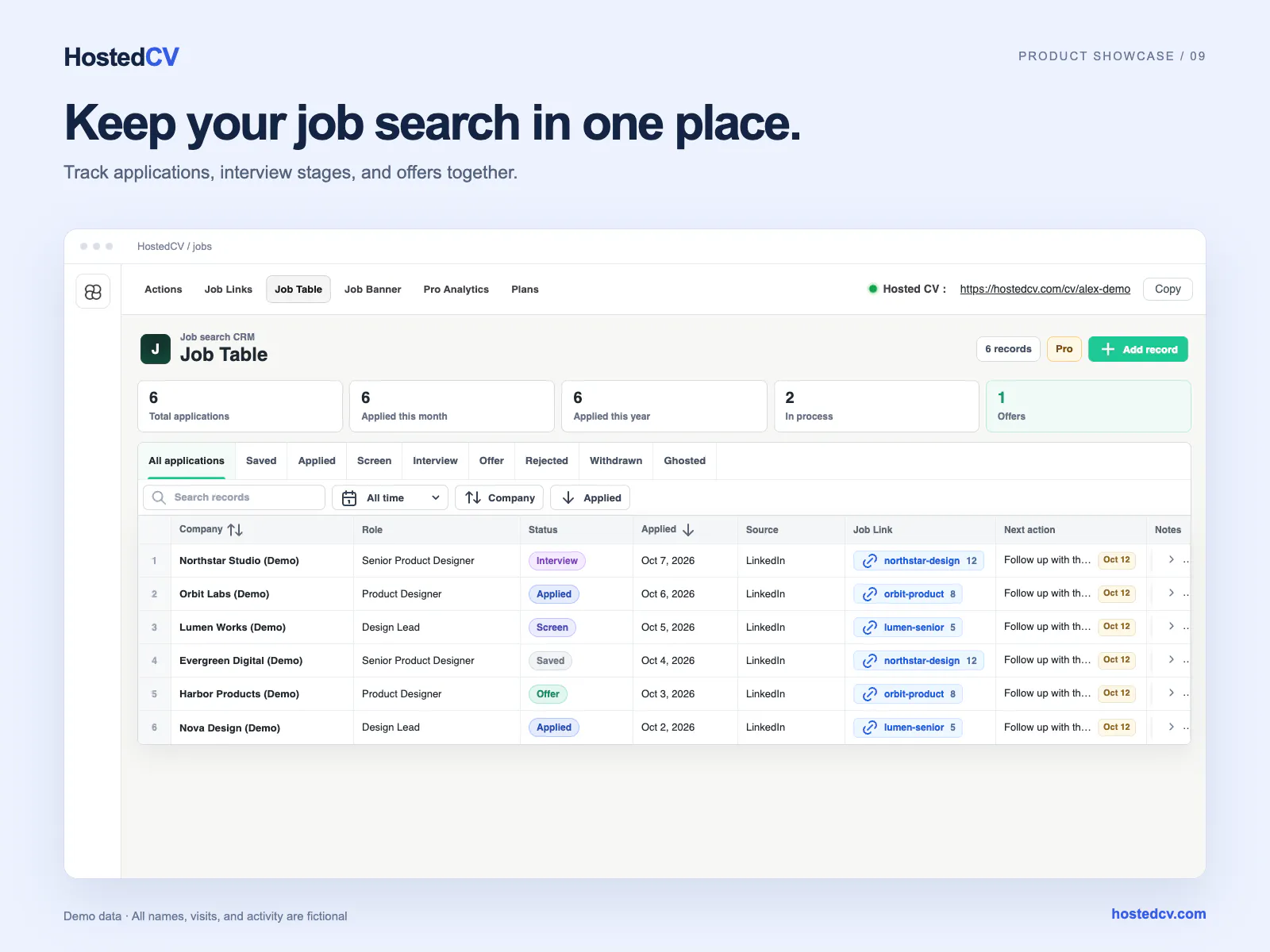1270x952 pixels.
Task: Filter by Saved status tab
Action: [261, 461]
